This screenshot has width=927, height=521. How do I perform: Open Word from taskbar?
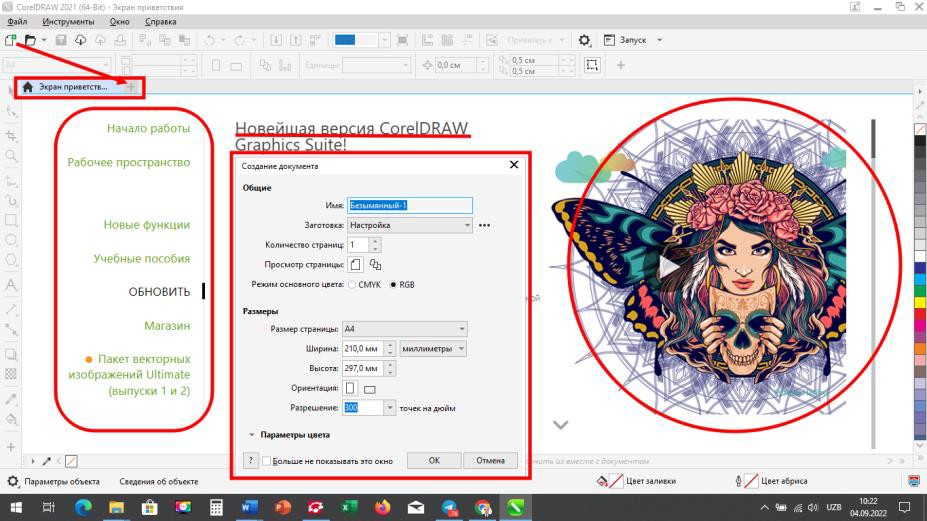coord(249,507)
